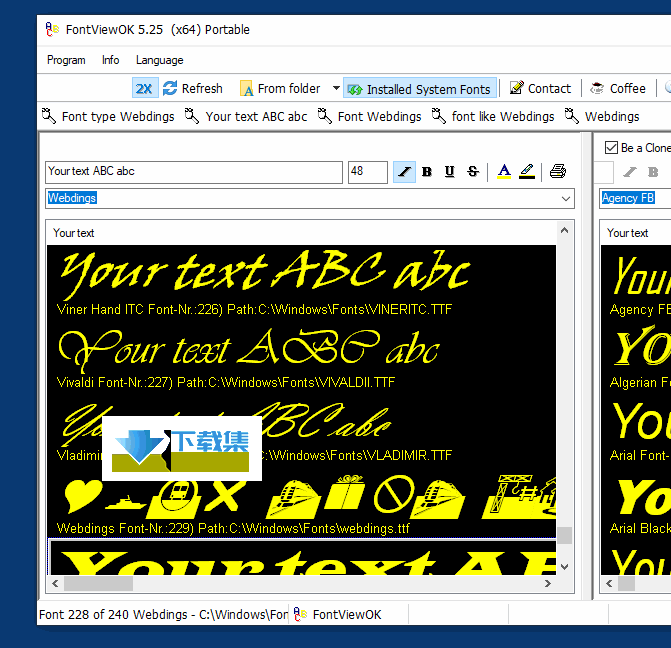This screenshot has width=671, height=648.
Task: Expand the Webdings font dropdown
Action: click(x=566, y=199)
